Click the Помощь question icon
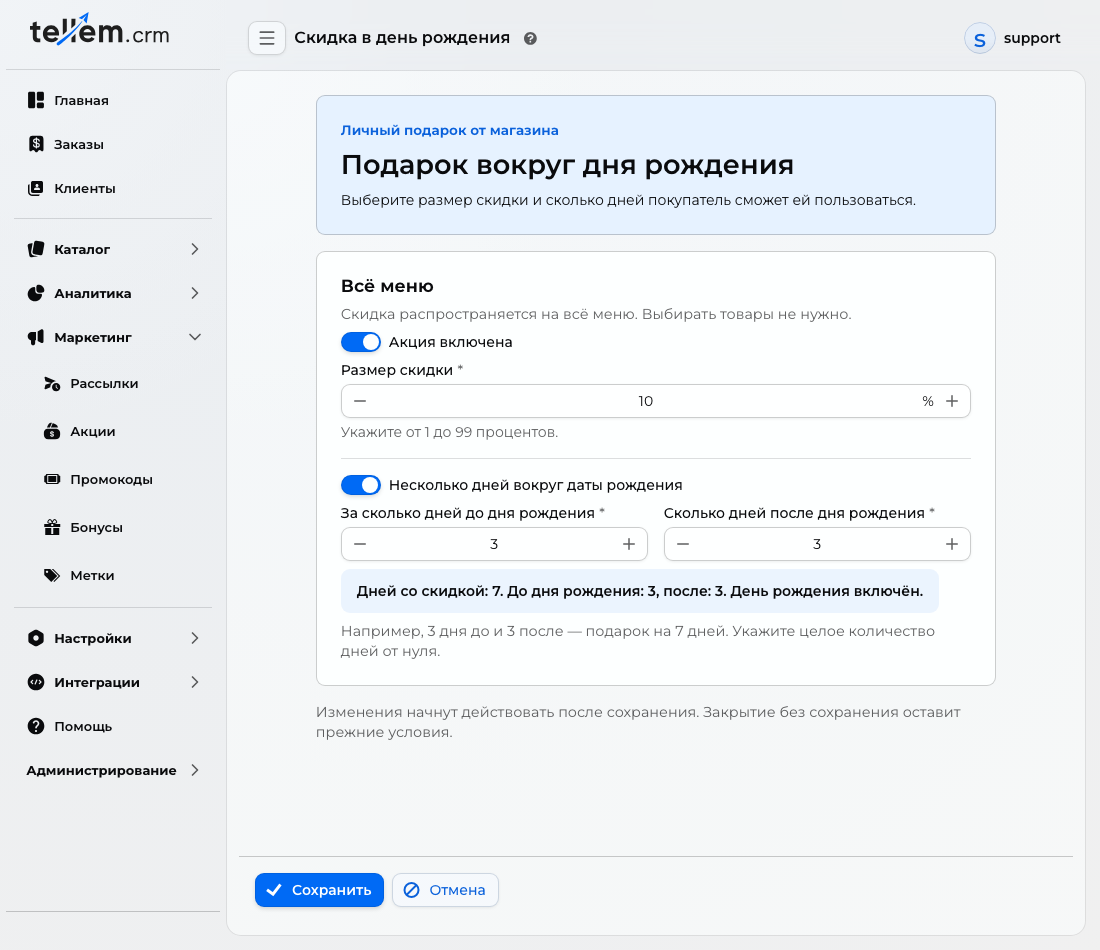The image size is (1100, 950). pos(36,726)
